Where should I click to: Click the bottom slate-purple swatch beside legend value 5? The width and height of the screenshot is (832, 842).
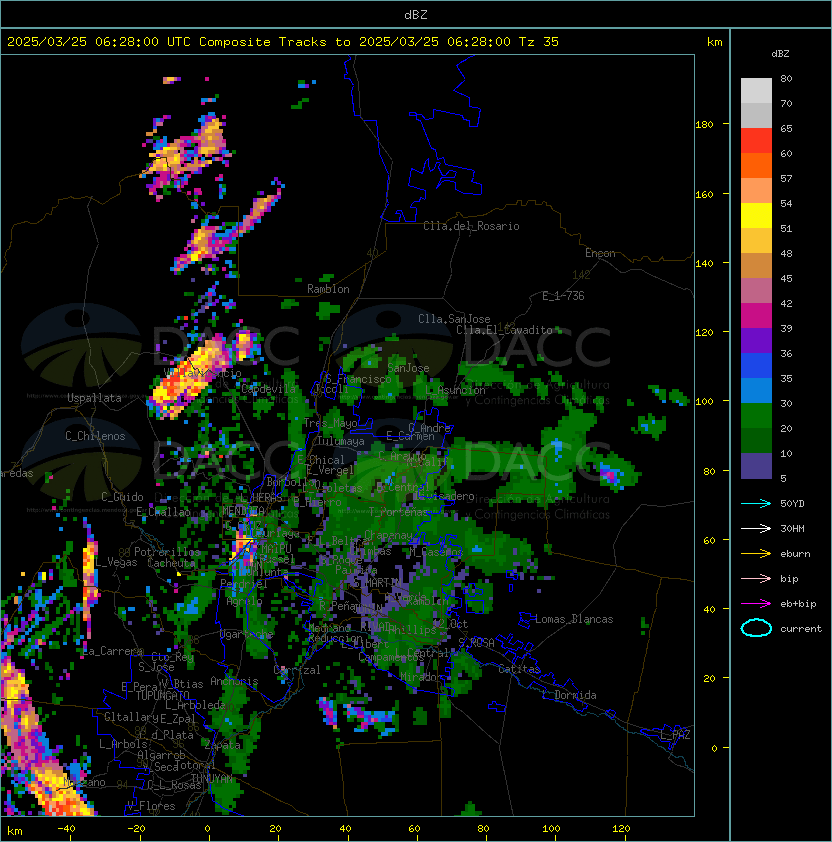pos(756,466)
